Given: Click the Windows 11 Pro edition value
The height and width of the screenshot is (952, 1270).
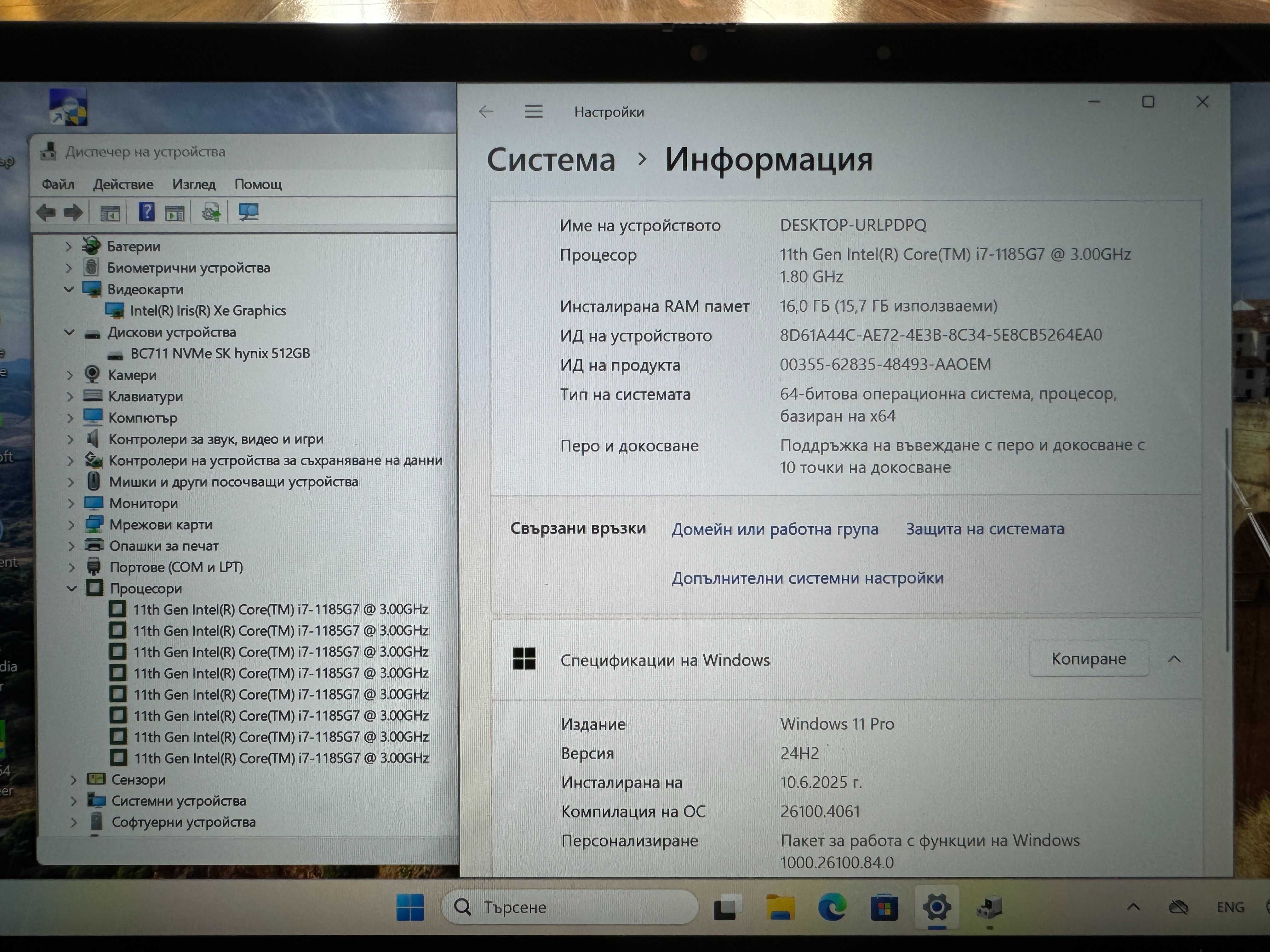Looking at the screenshot, I should pyautogui.click(x=837, y=724).
